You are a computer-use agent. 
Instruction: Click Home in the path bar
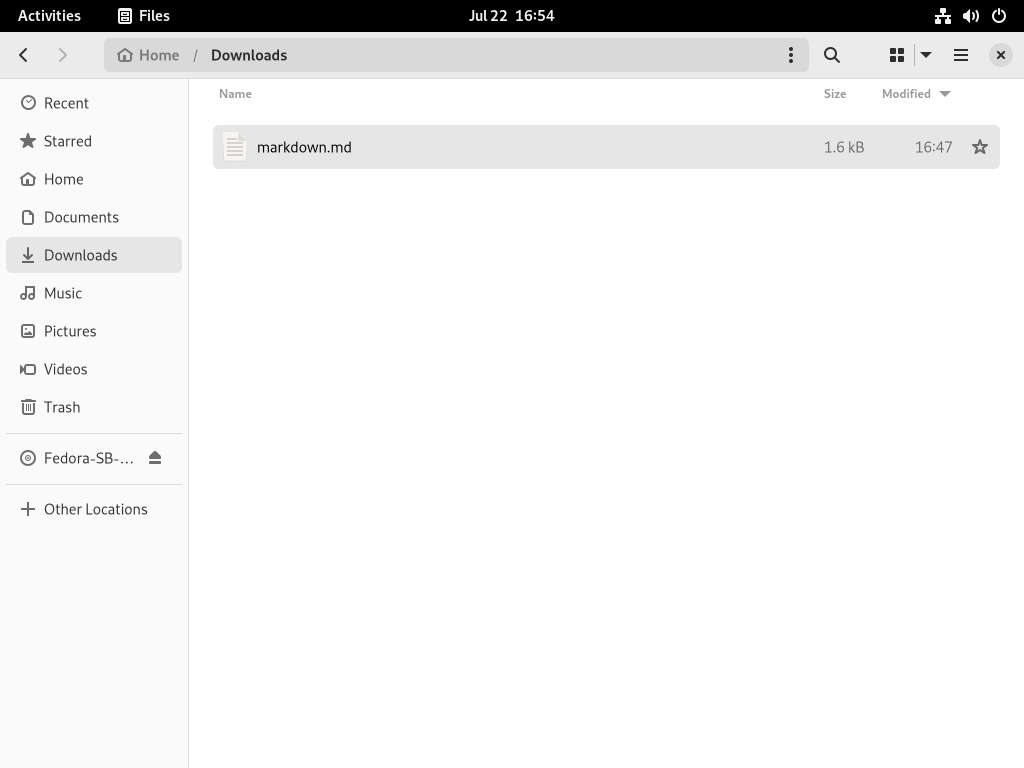pos(148,55)
